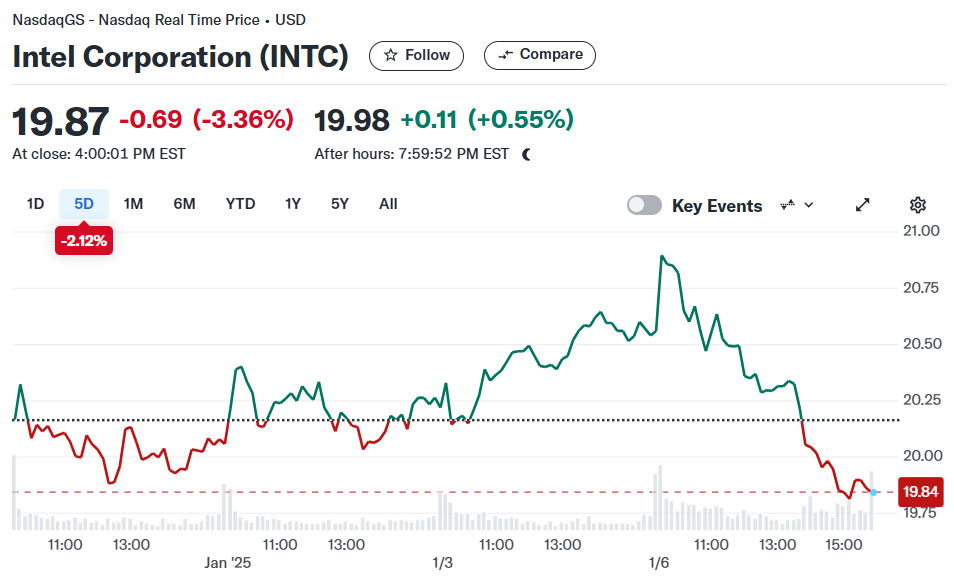Click the Intel Corporation (INTC) title
Viewport: 954px width, 582px height.
(x=180, y=57)
